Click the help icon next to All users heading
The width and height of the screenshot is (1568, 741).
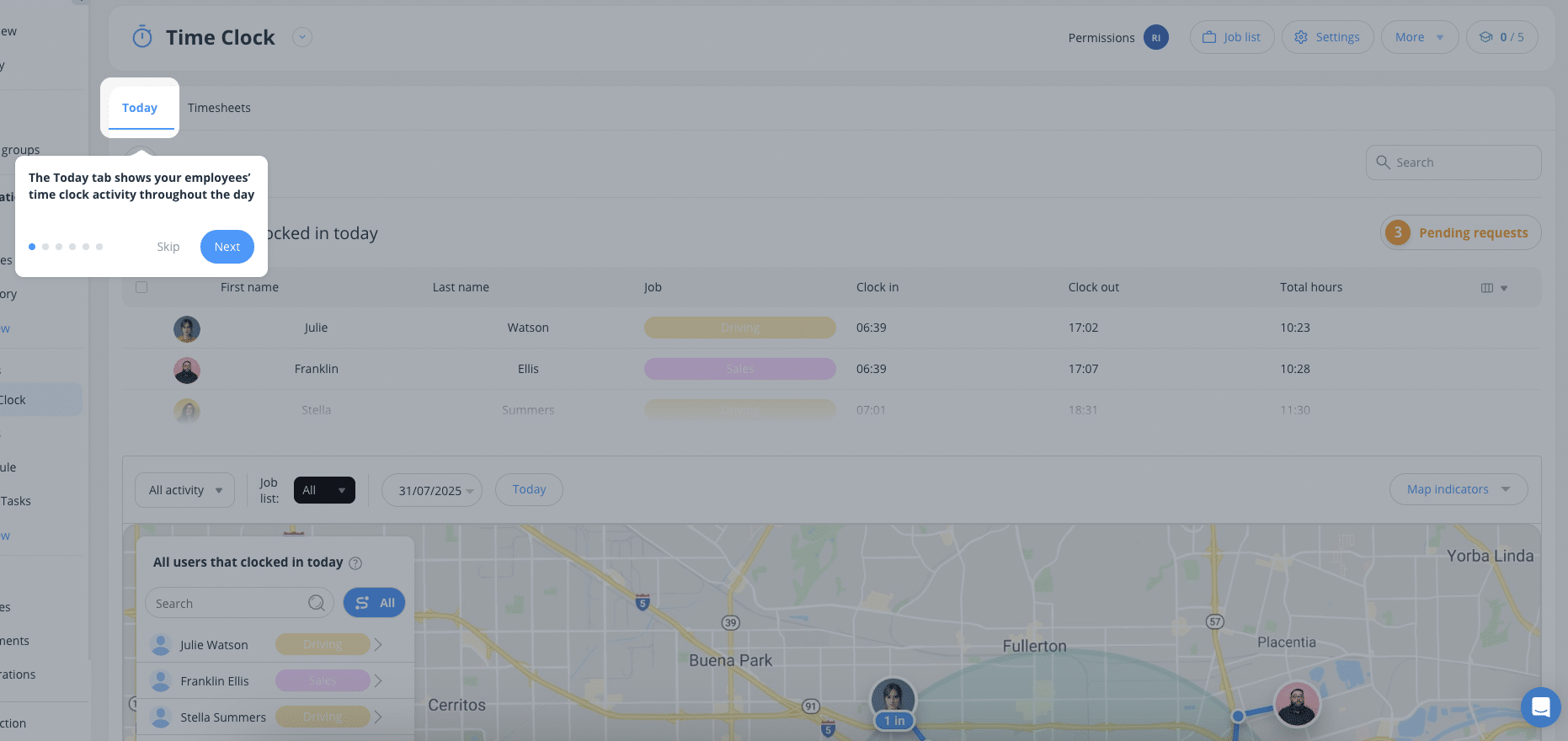[x=355, y=563]
